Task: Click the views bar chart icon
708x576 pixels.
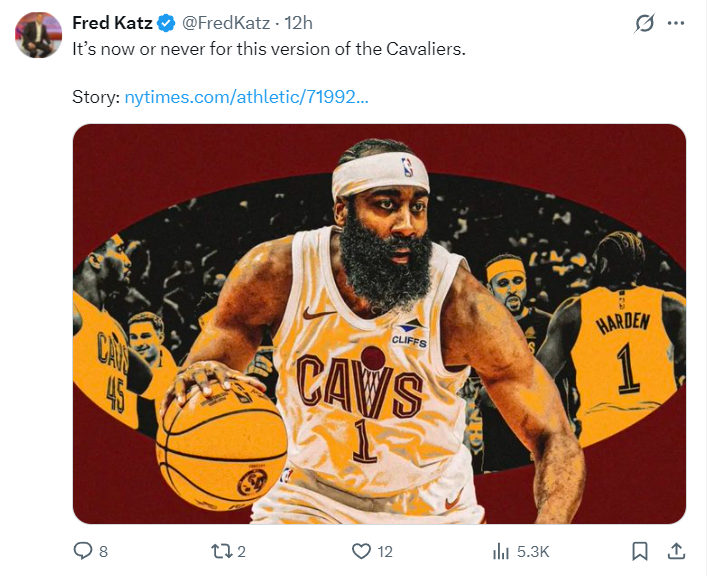Action: tap(501, 551)
